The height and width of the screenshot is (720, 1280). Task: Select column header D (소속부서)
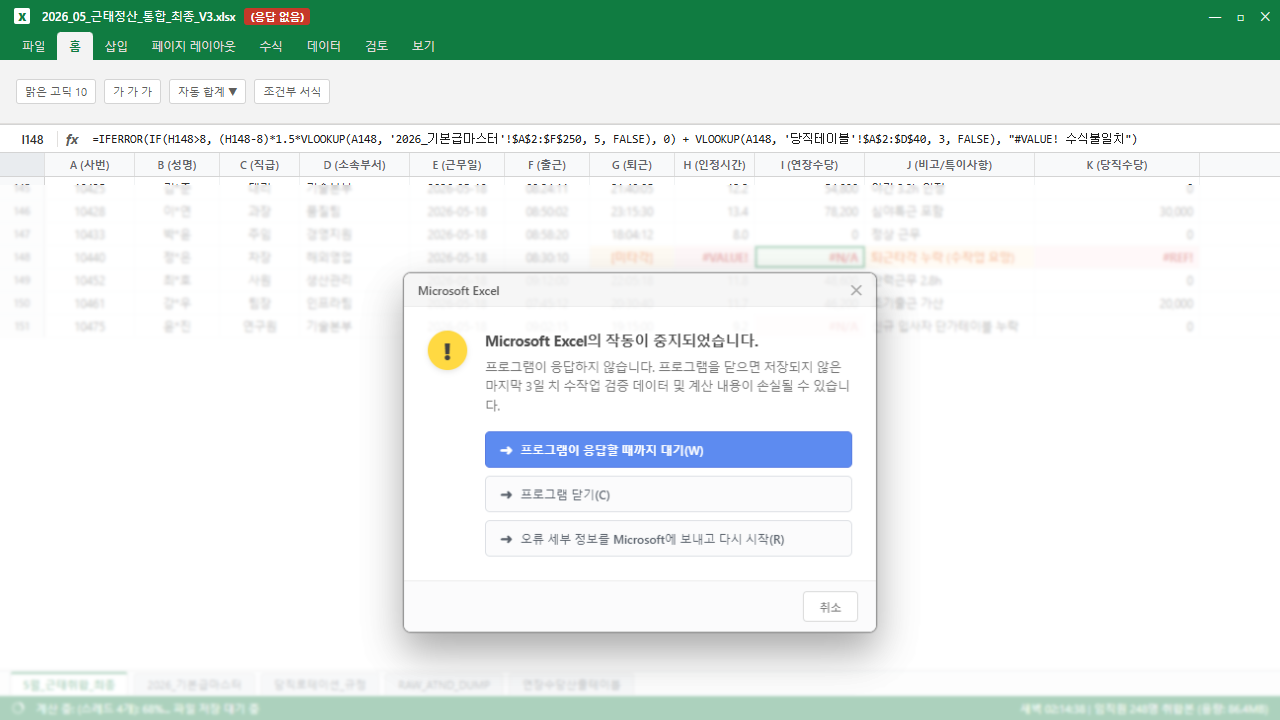point(353,165)
